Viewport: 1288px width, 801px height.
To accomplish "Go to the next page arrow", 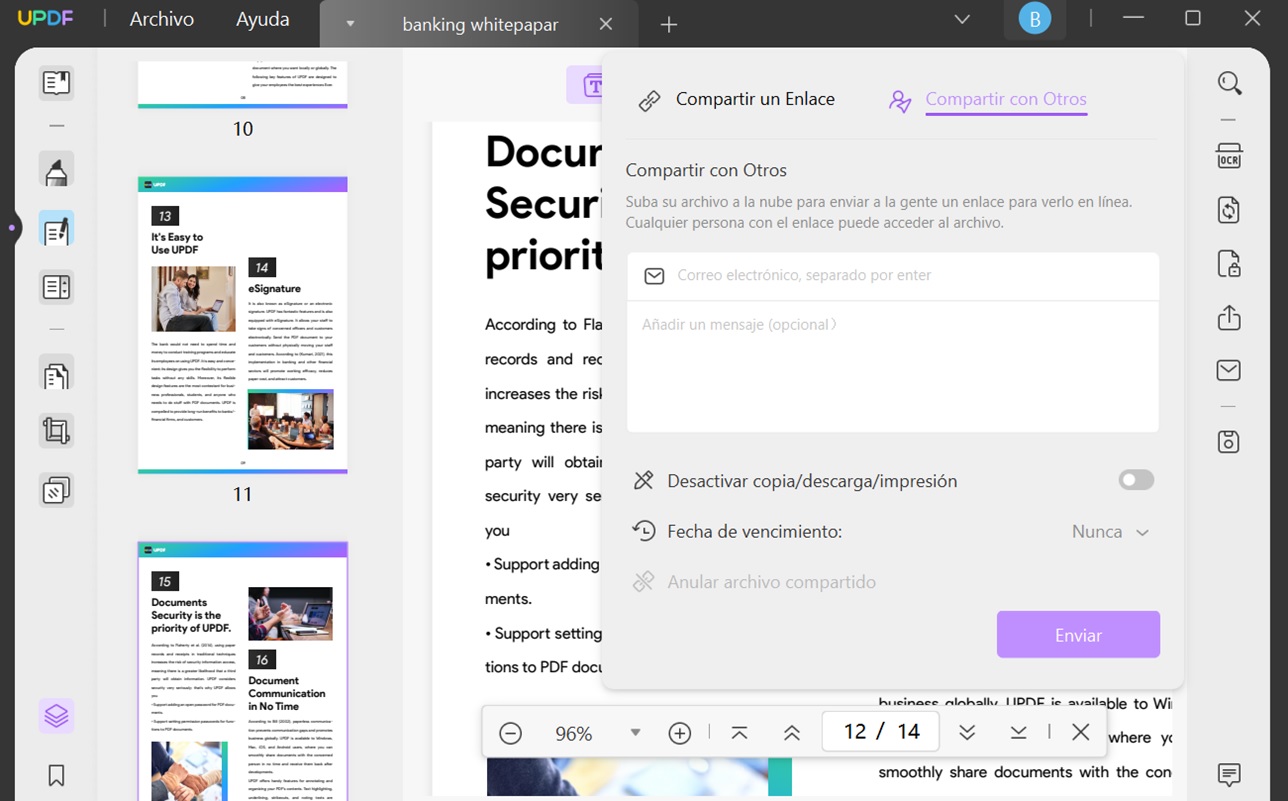I will [967, 733].
